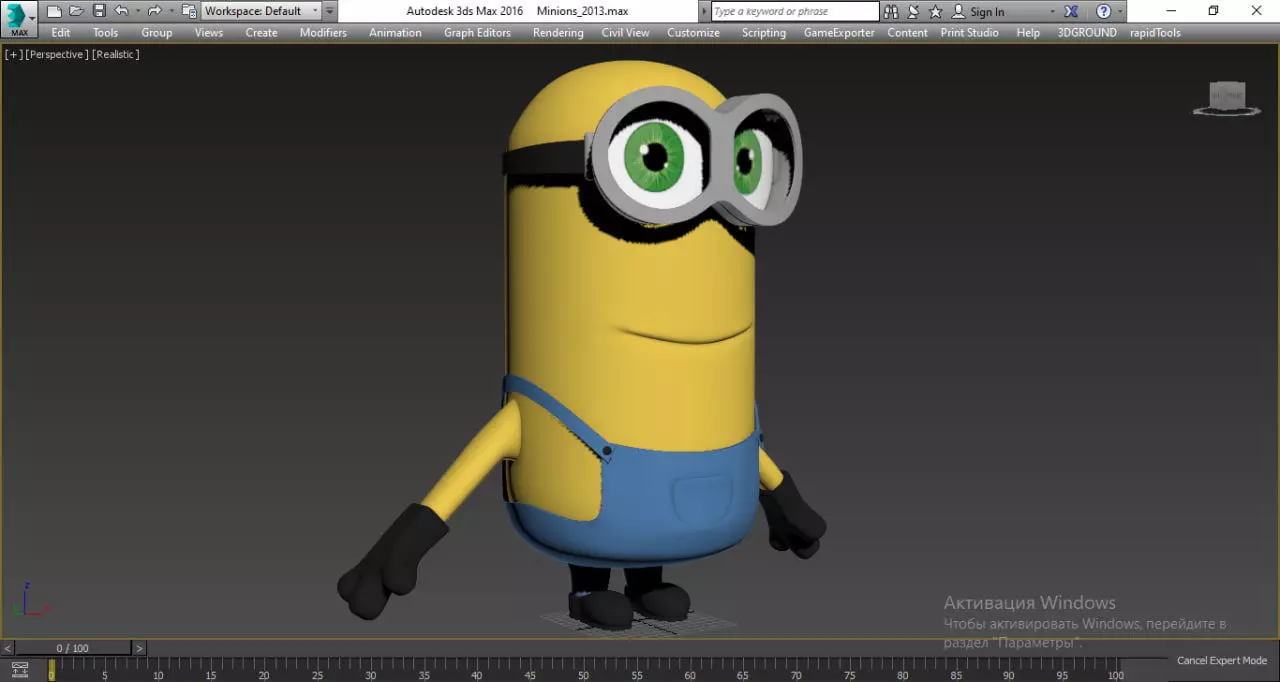The height and width of the screenshot is (682, 1280).
Task: Click frame 50 on the timeline track bar
Action: point(583,671)
